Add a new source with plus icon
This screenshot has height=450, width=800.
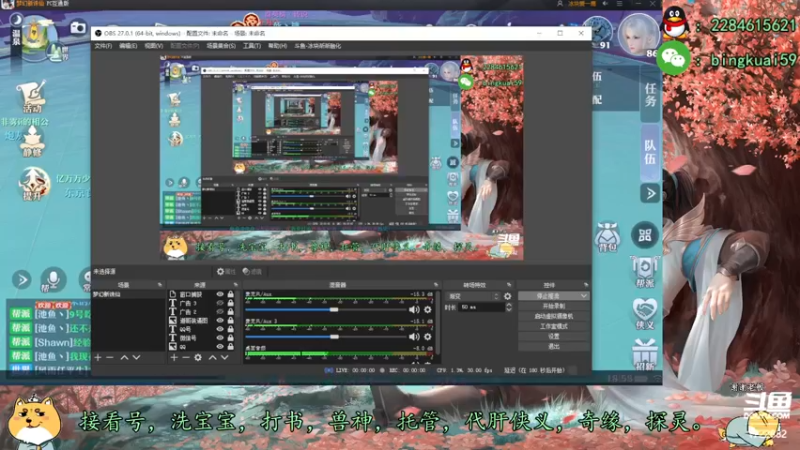[174, 358]
